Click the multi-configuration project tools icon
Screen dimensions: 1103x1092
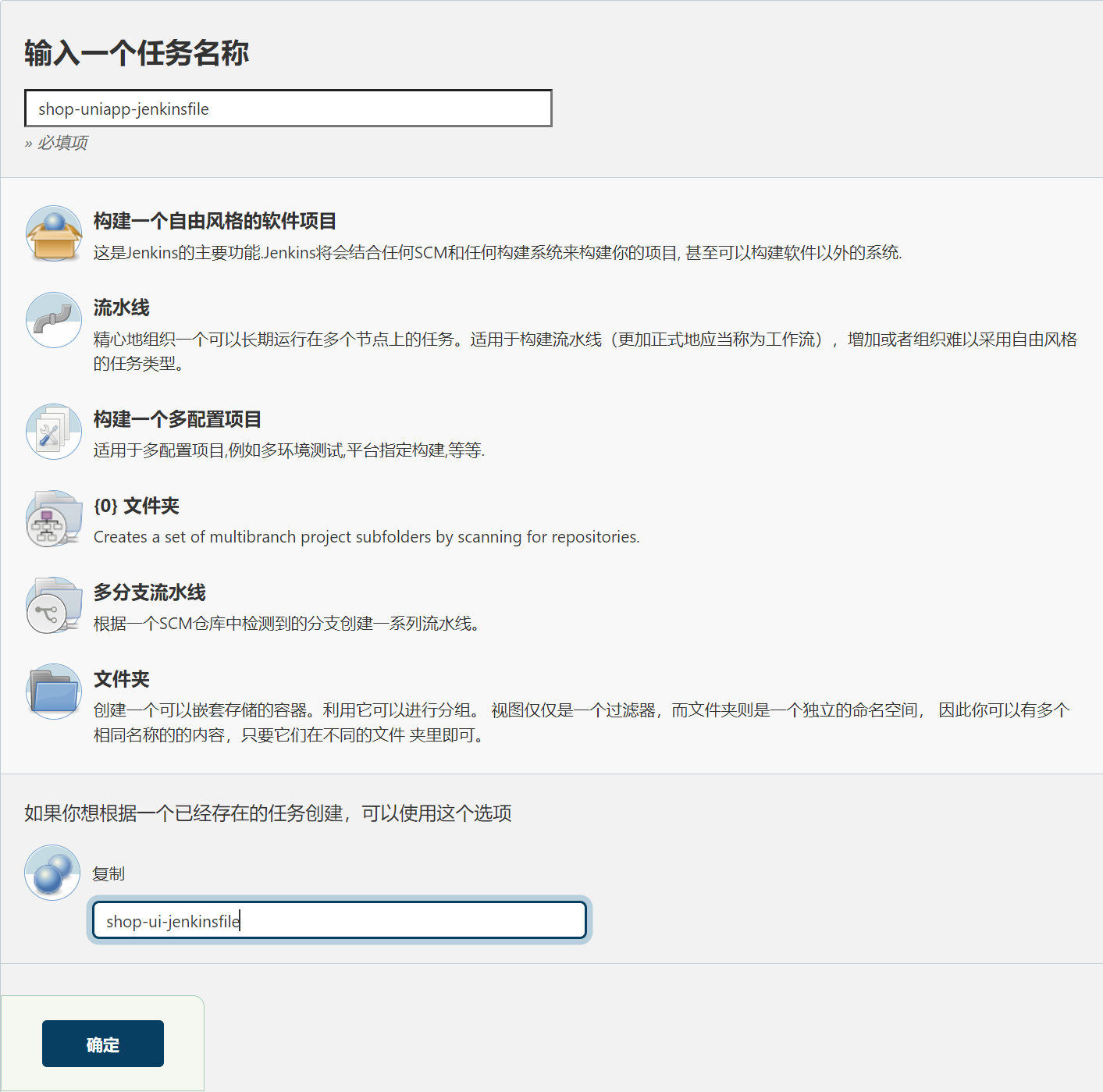[54, 432]
